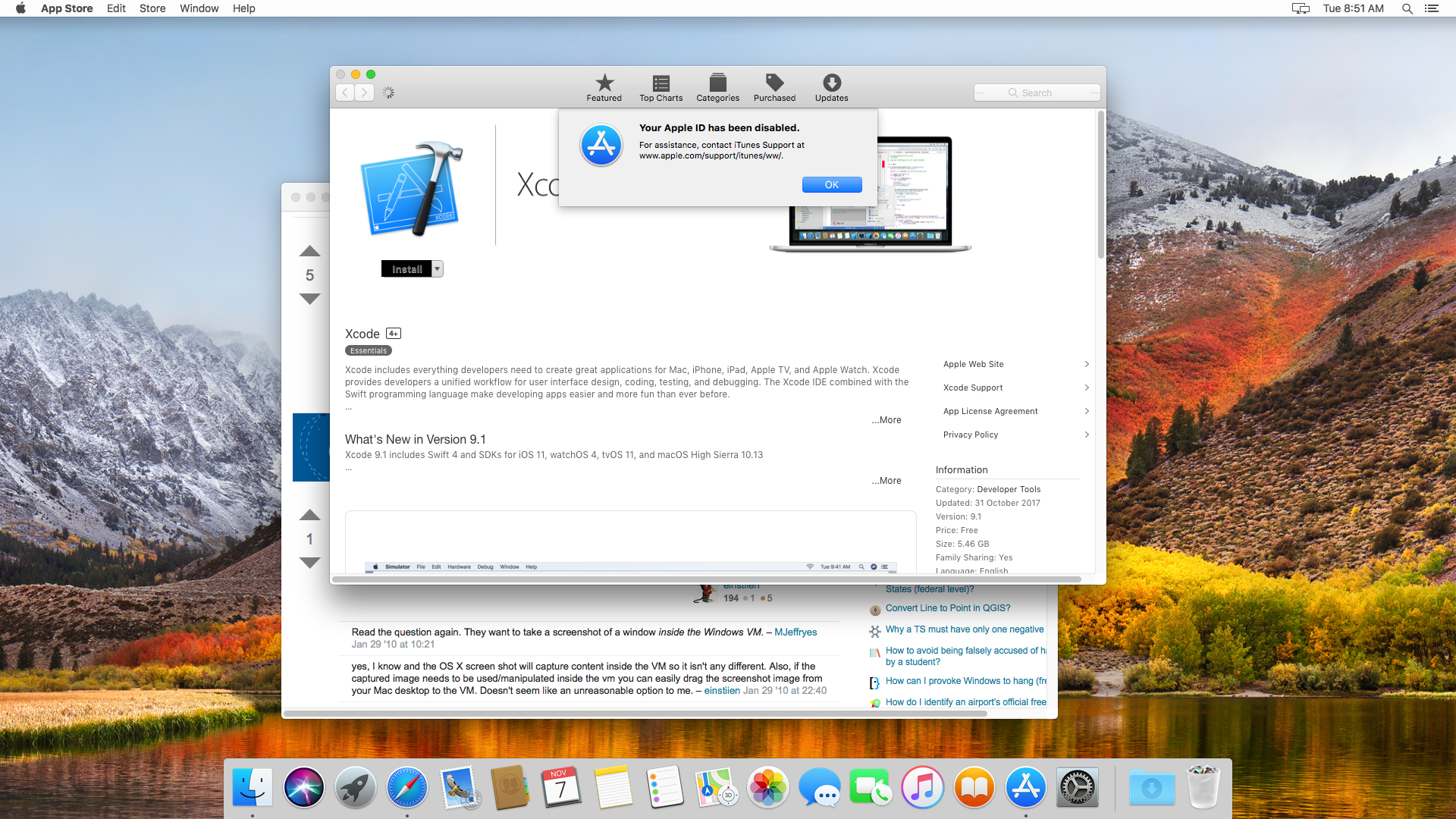Click the App Store search field
The height and width of the screenshot is (819, 1456).
pyautogui.click(x=1037, y=93)
